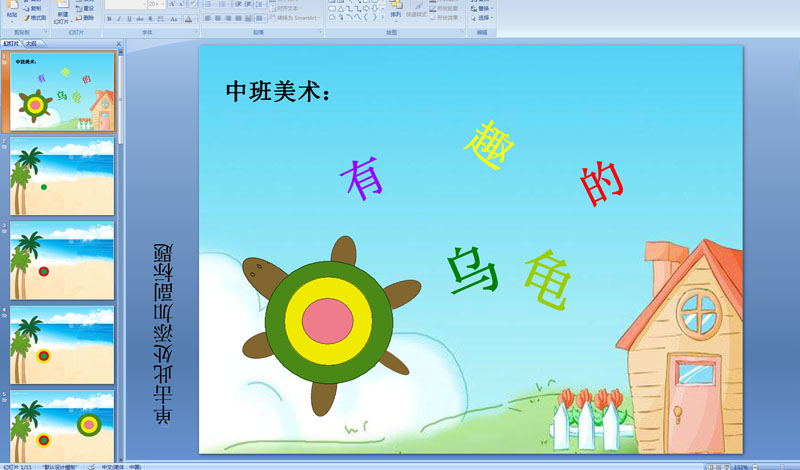800x470 pixels.
Task: Click the New Slide (新建幻灯片) button
Action: click(63, 12)
